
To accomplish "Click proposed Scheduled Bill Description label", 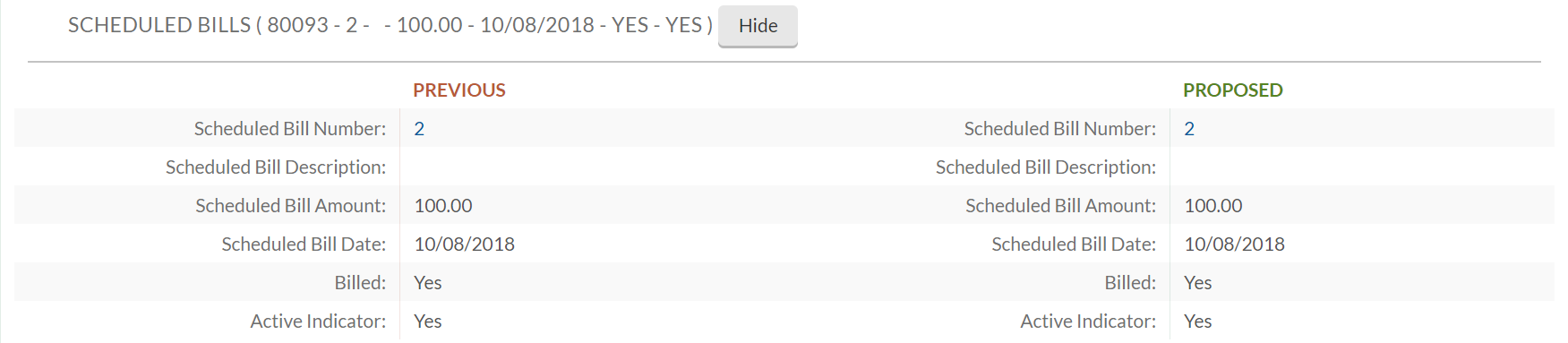I will tap(1046, 167).
